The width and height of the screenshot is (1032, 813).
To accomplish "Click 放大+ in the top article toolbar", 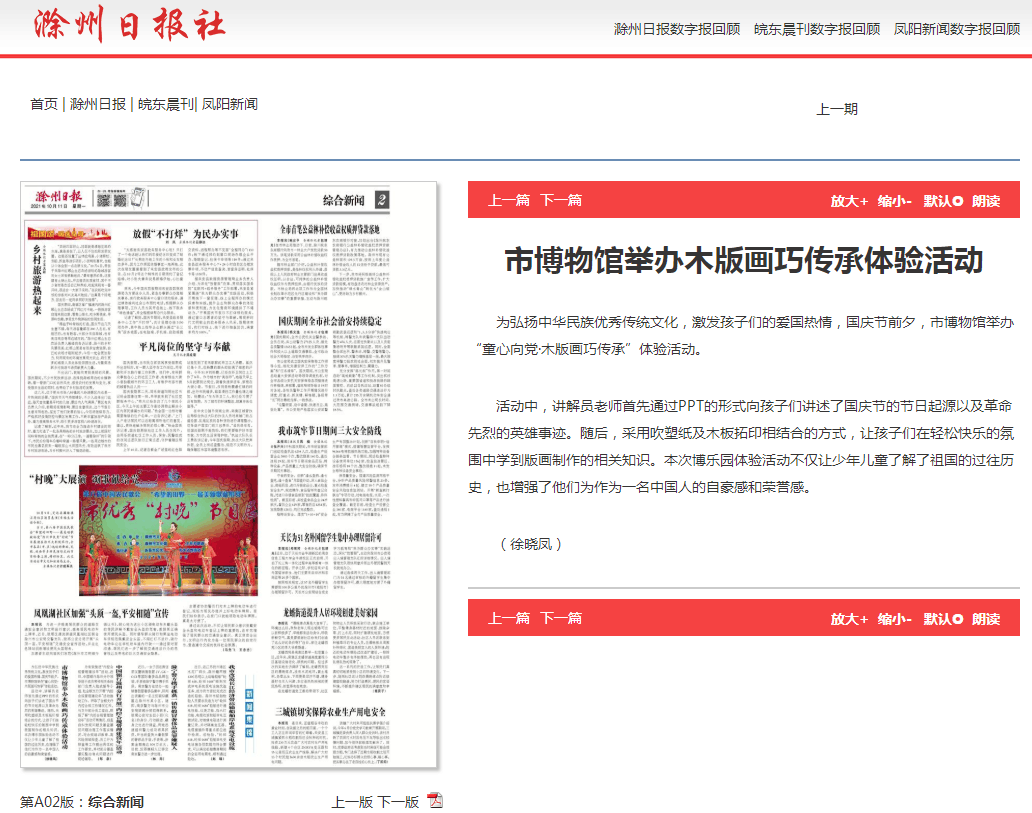I will coord(849,200).
